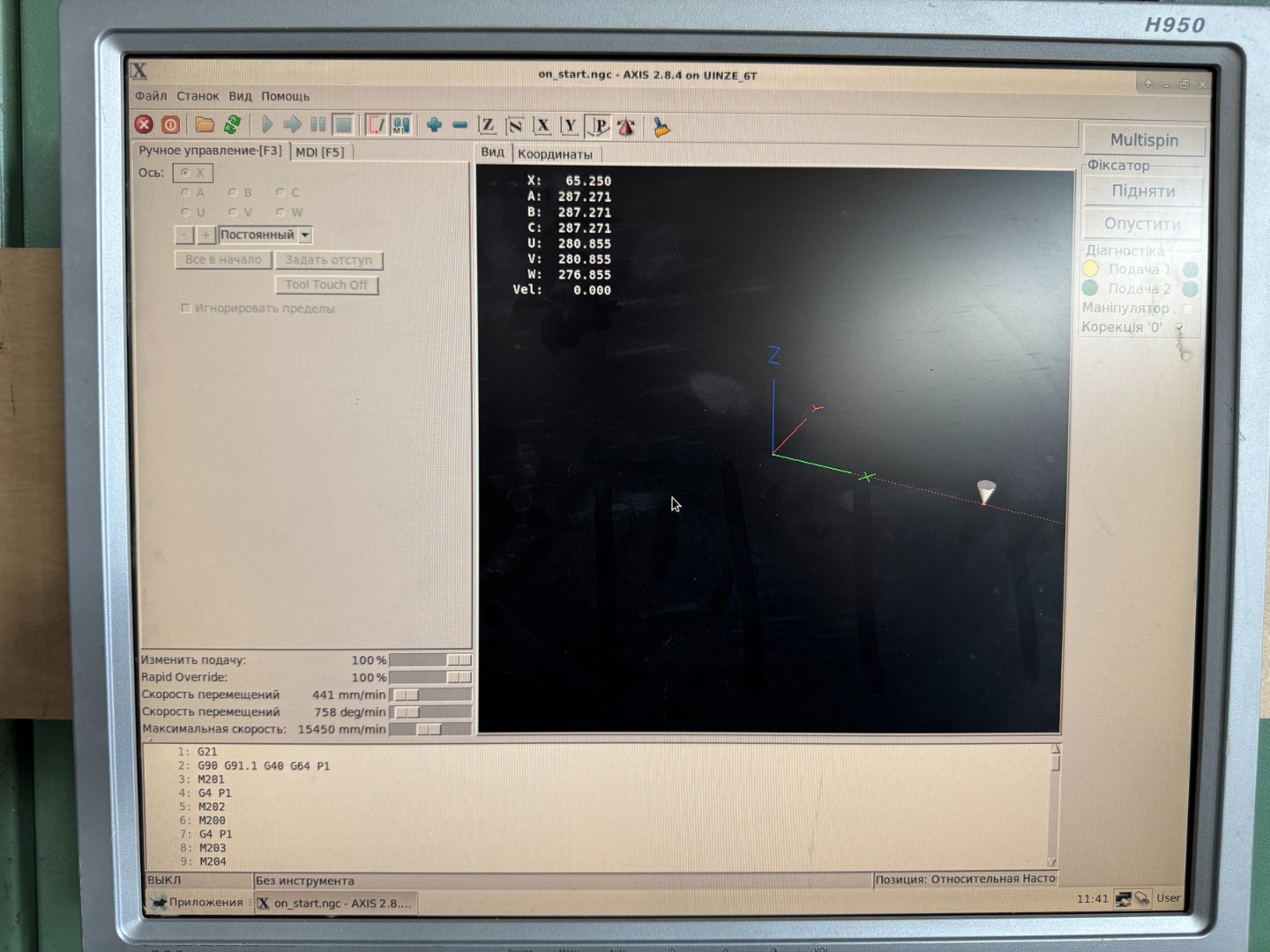Switch to the Координаты tab
Viewport: 1270px width, 952px height.
[x=555, y=153]
